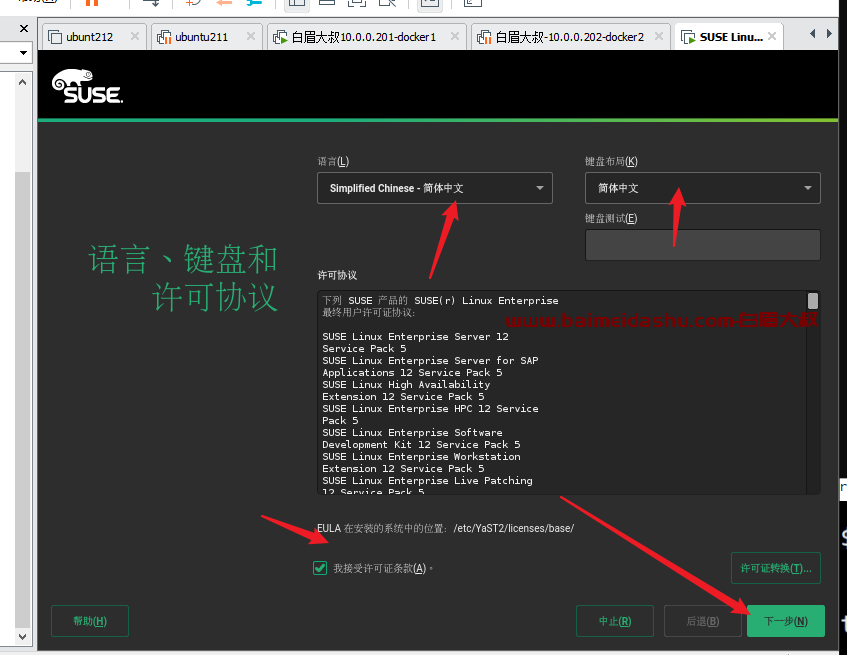
Task: Click the line "SUSE Linux Enterprise Software"
Action: 412,433
